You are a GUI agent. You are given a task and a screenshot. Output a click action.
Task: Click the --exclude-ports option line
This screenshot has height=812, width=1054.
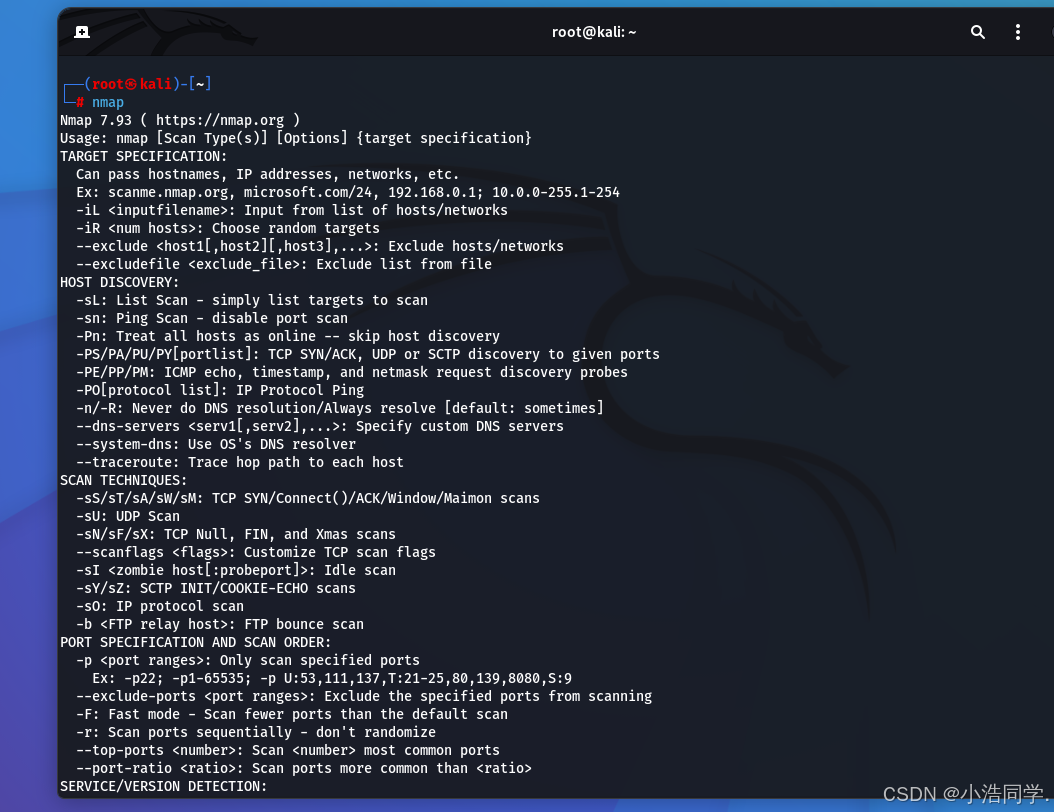[x=364, y=697]
